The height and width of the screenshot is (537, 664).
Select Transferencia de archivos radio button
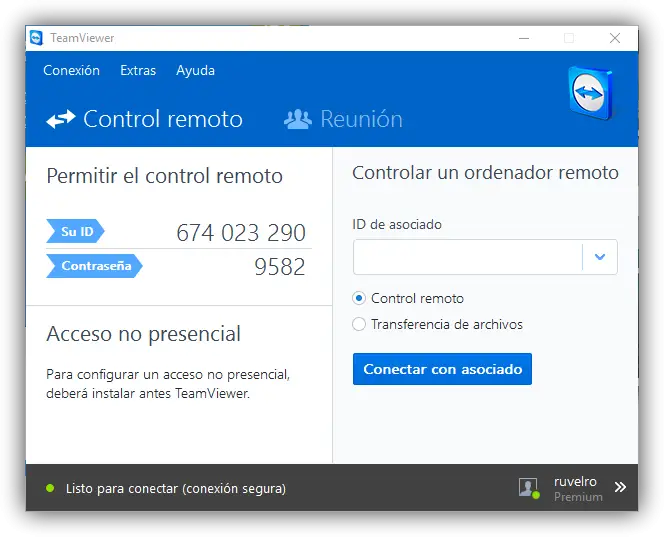(359, 324)
